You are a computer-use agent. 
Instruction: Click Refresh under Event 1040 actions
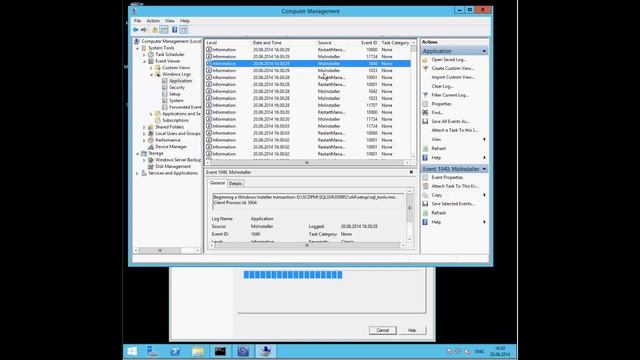click(x=439, y=213)
